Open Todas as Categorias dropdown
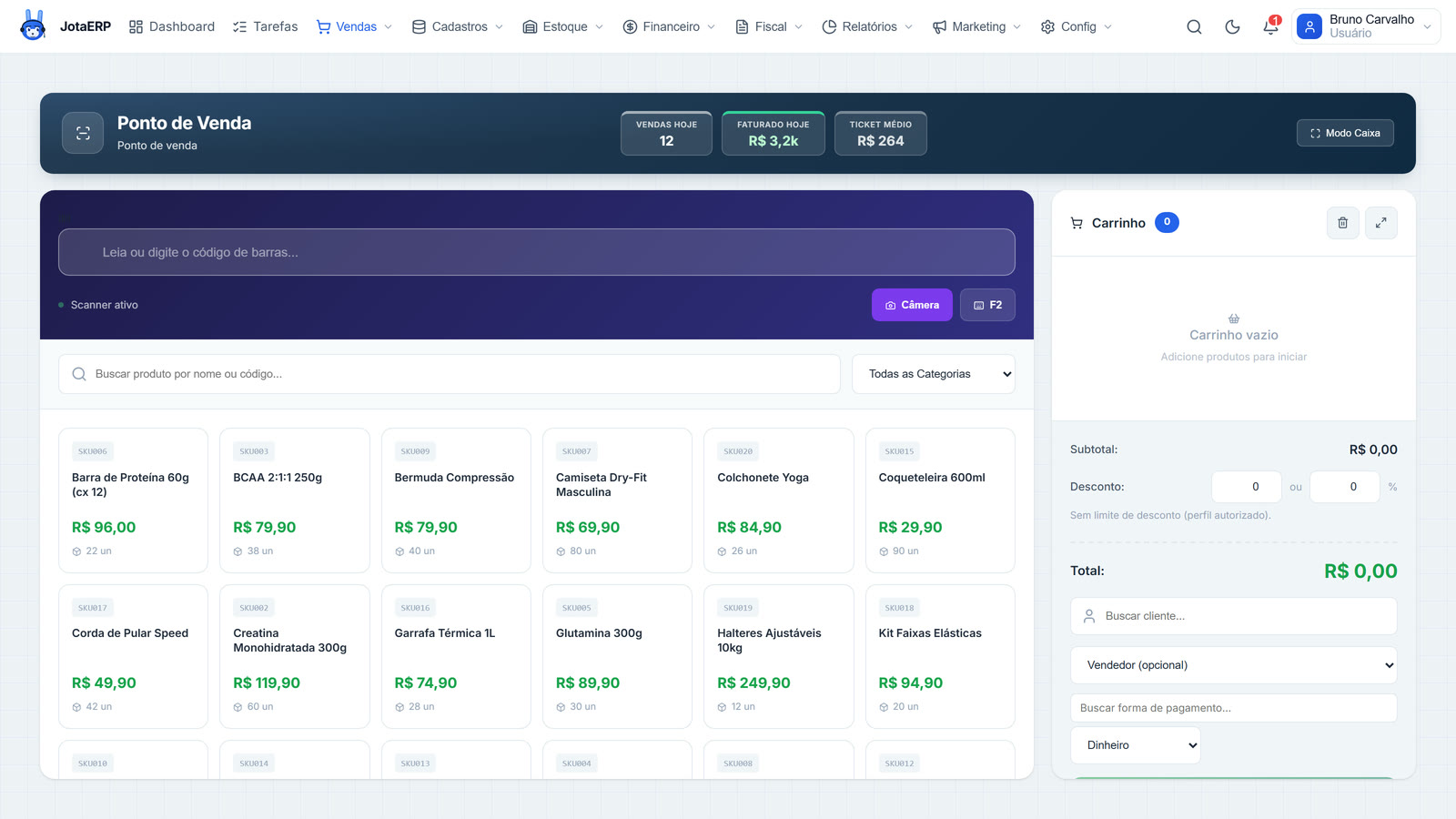Viewport: 1456px width, 819px height. click(x=934, y=374)
